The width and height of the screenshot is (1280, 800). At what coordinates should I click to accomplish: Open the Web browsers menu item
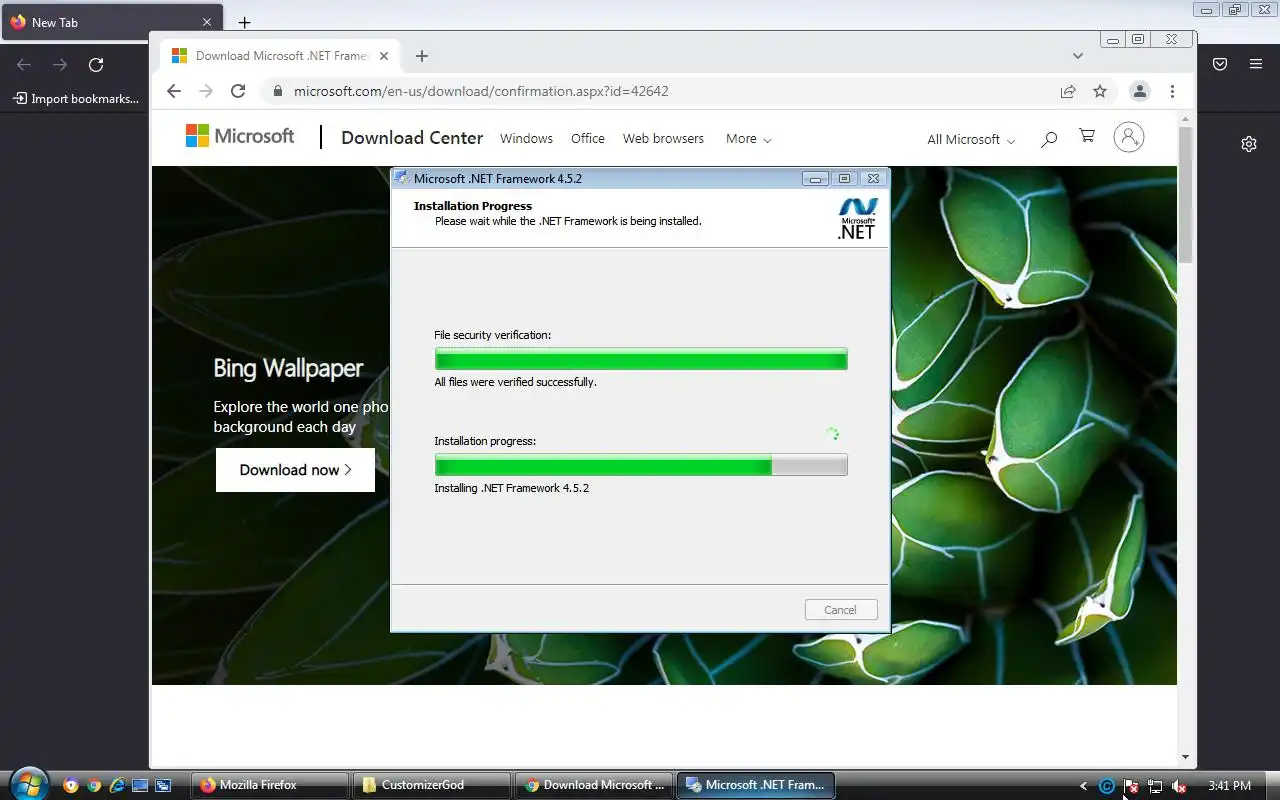pyautogui.click(x=663, y=139)
